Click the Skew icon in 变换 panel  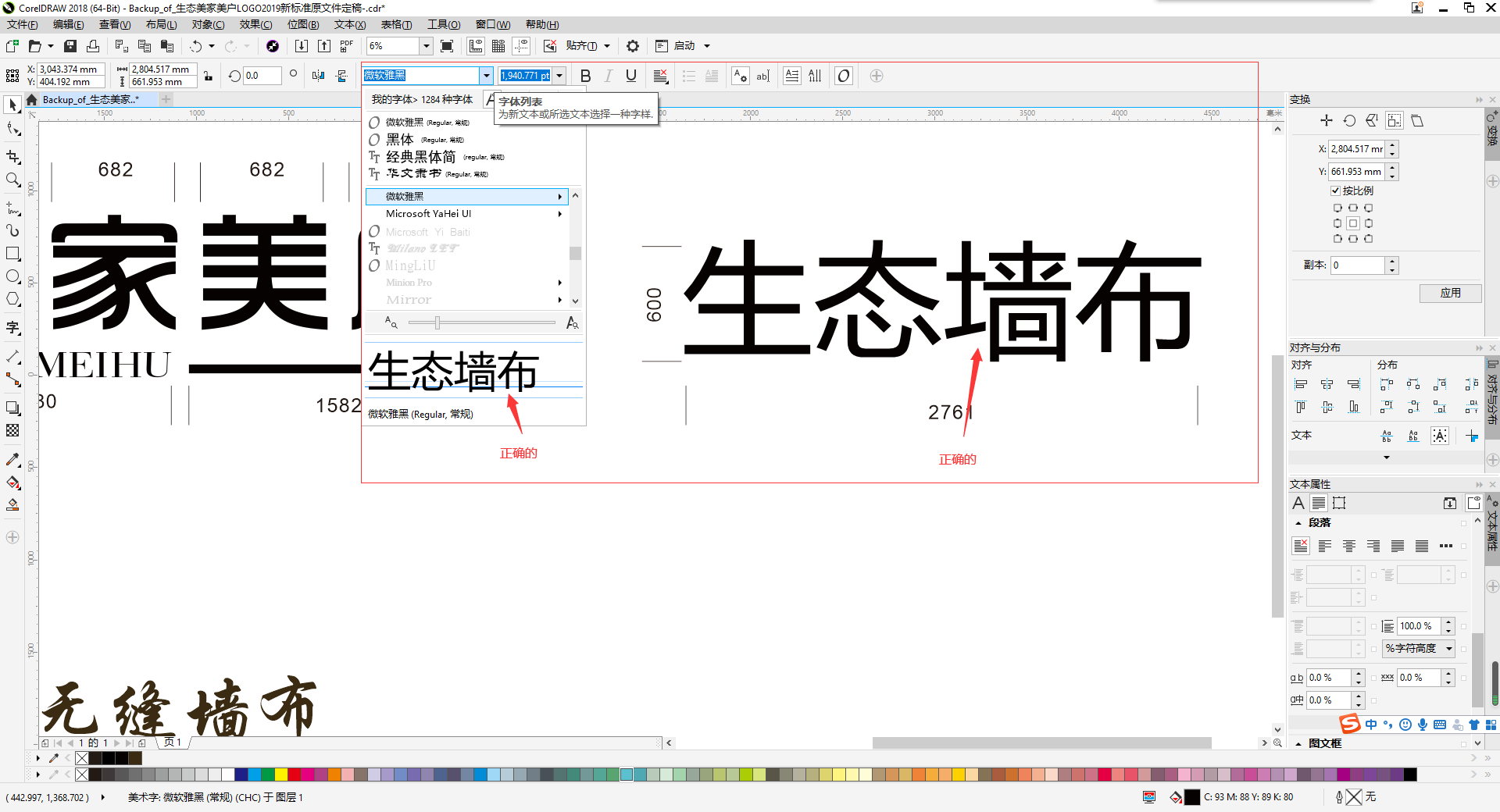click(x=1417, y=120)
